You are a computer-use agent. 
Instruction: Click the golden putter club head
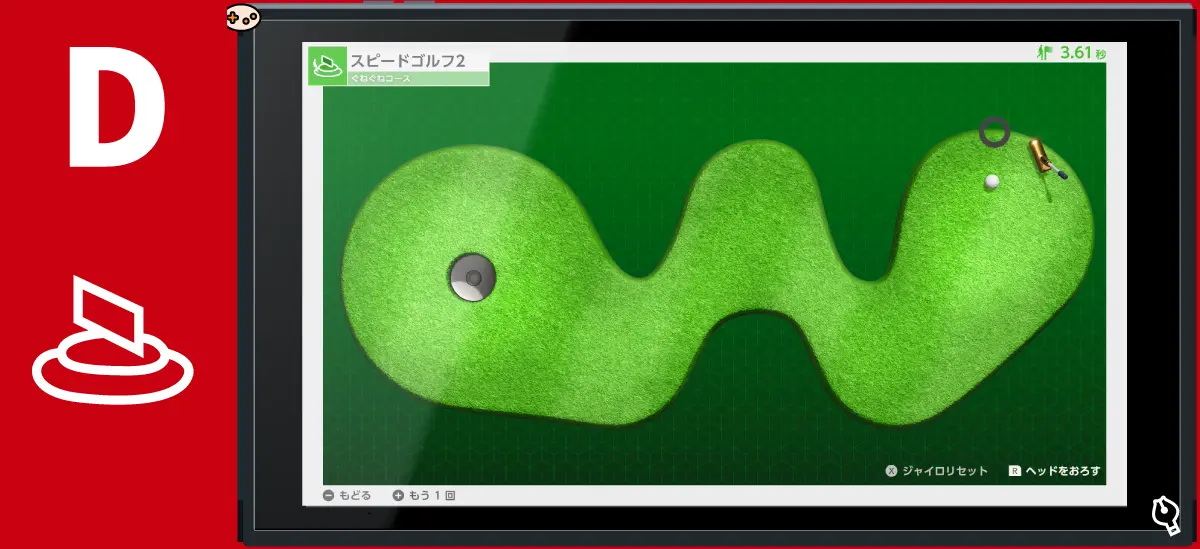tap(1041, 155)
